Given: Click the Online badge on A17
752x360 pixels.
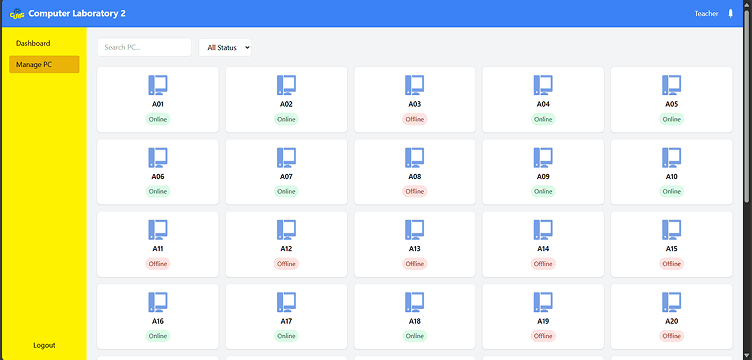Looking at the screenshot, I should [286, 336].
